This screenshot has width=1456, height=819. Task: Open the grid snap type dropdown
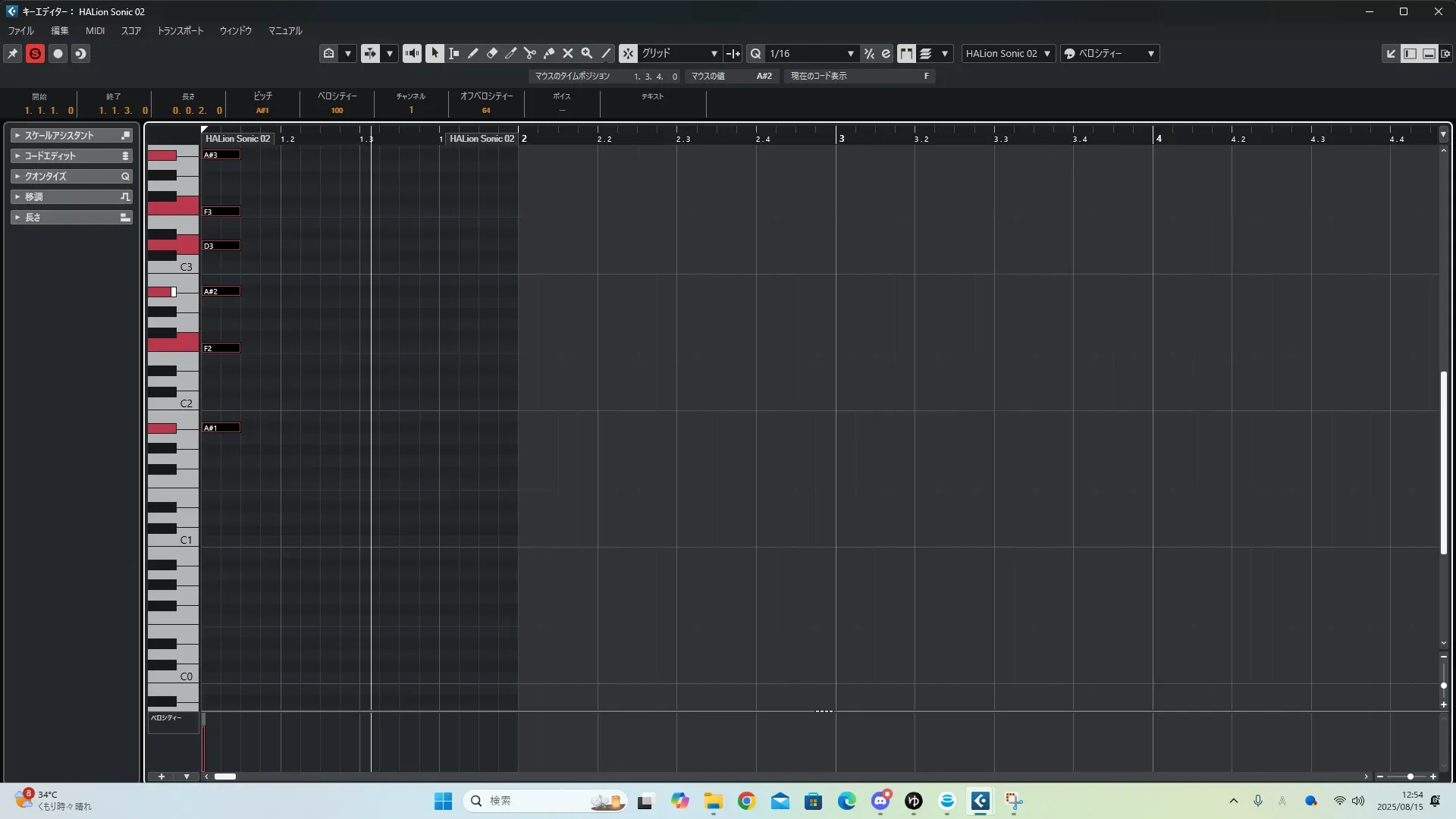pyautogui.click(x=679, y=53)
